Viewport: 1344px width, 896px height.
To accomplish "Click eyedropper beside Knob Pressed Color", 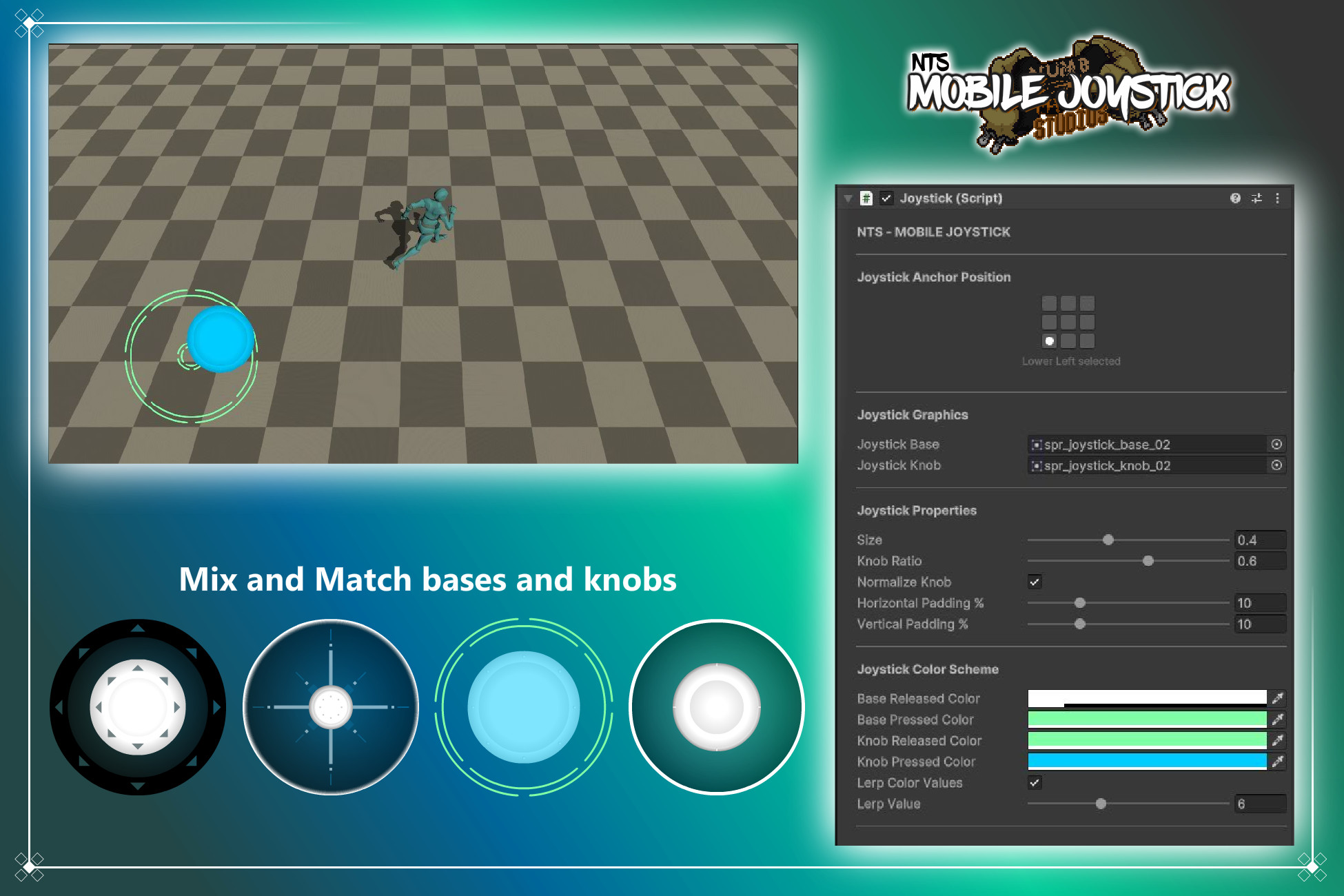I will 1278,762.
